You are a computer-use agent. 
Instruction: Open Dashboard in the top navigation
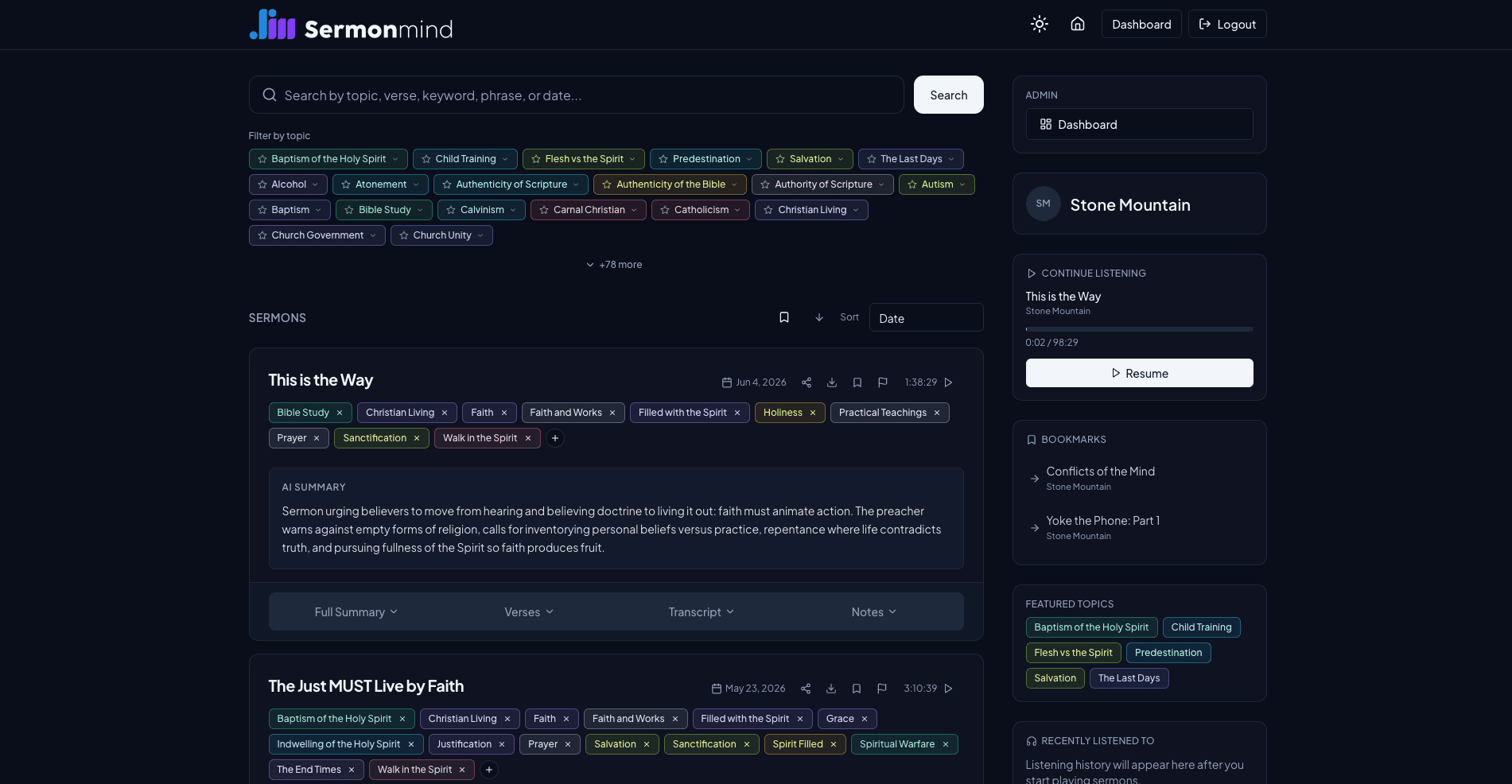click(x=1141, y=24)
